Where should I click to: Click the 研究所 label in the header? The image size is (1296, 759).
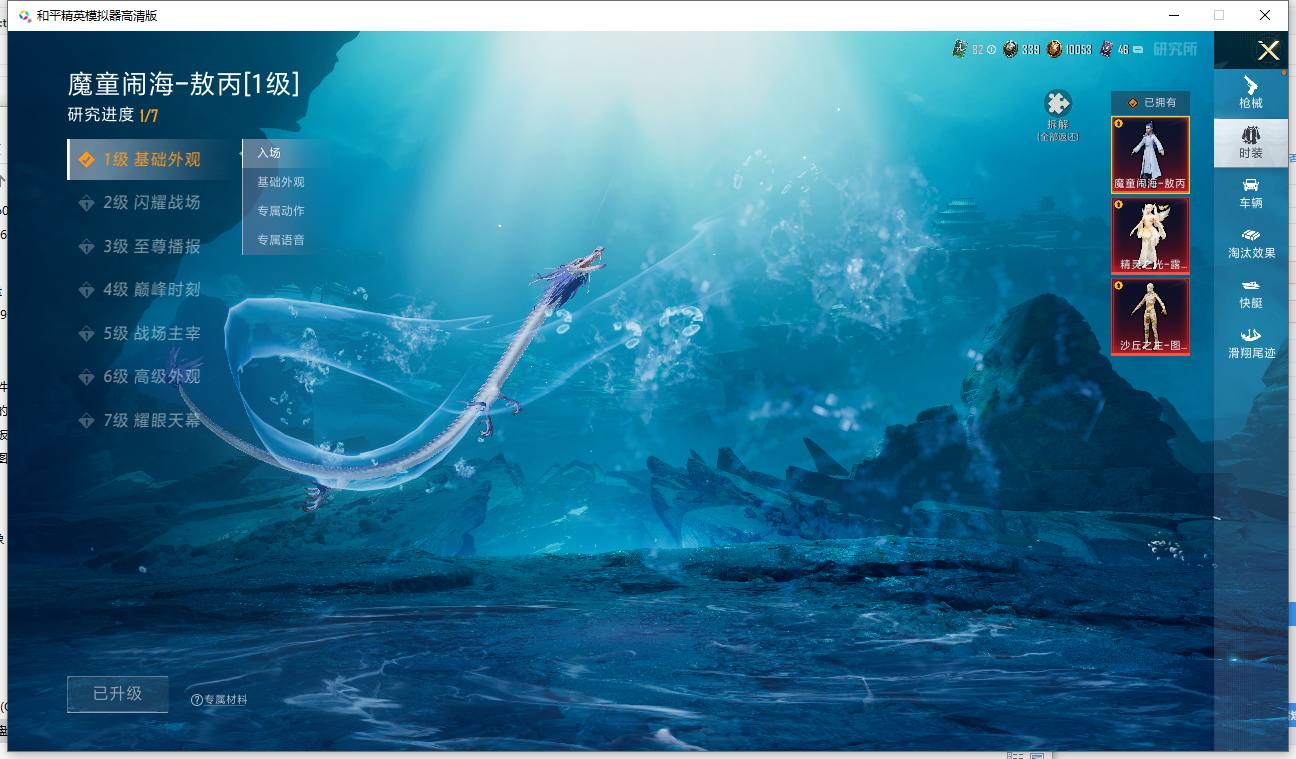click(x=1175, y=49)
